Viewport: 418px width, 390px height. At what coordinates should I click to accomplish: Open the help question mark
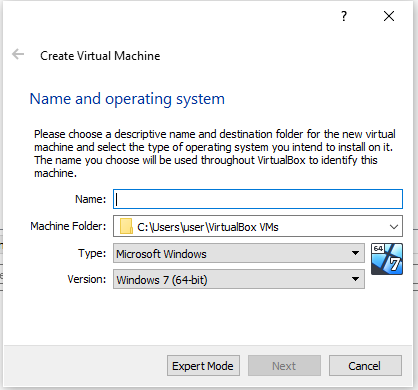(x=344, y=16)
